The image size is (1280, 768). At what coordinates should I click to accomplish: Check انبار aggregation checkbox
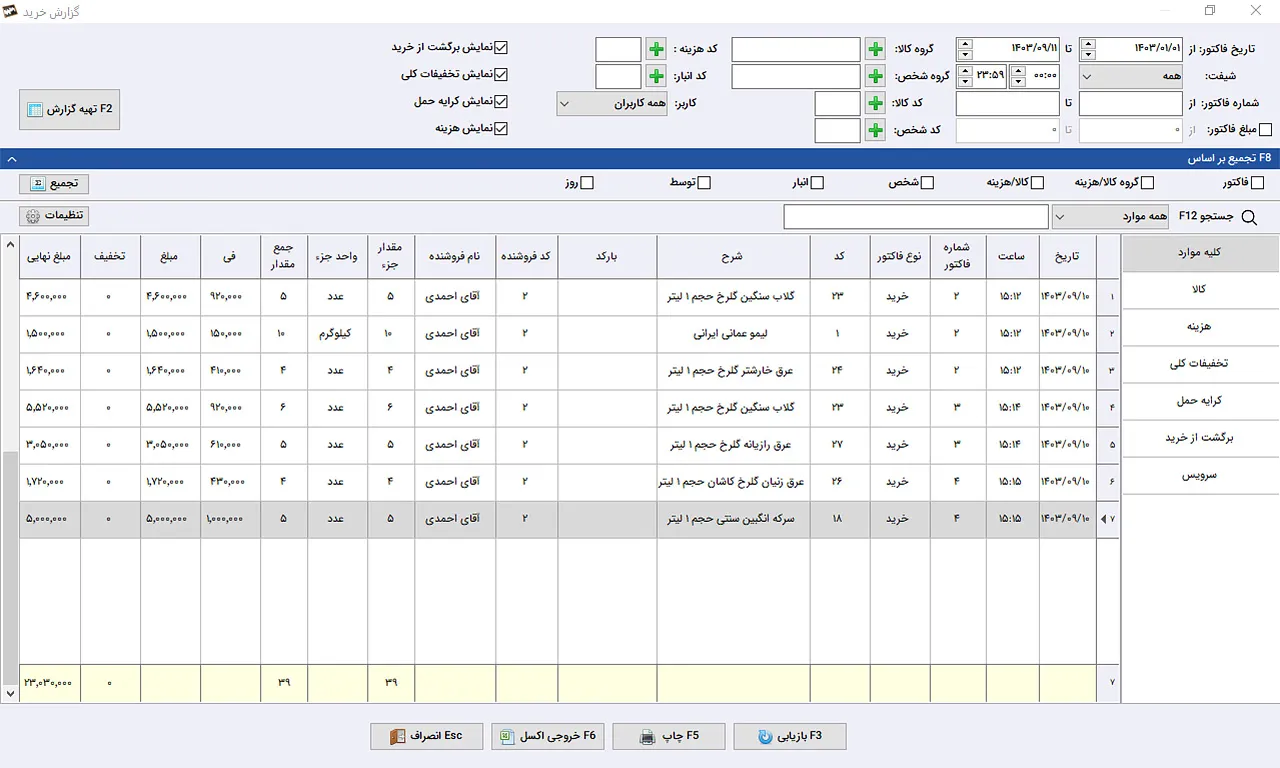(x=818, y=183)
